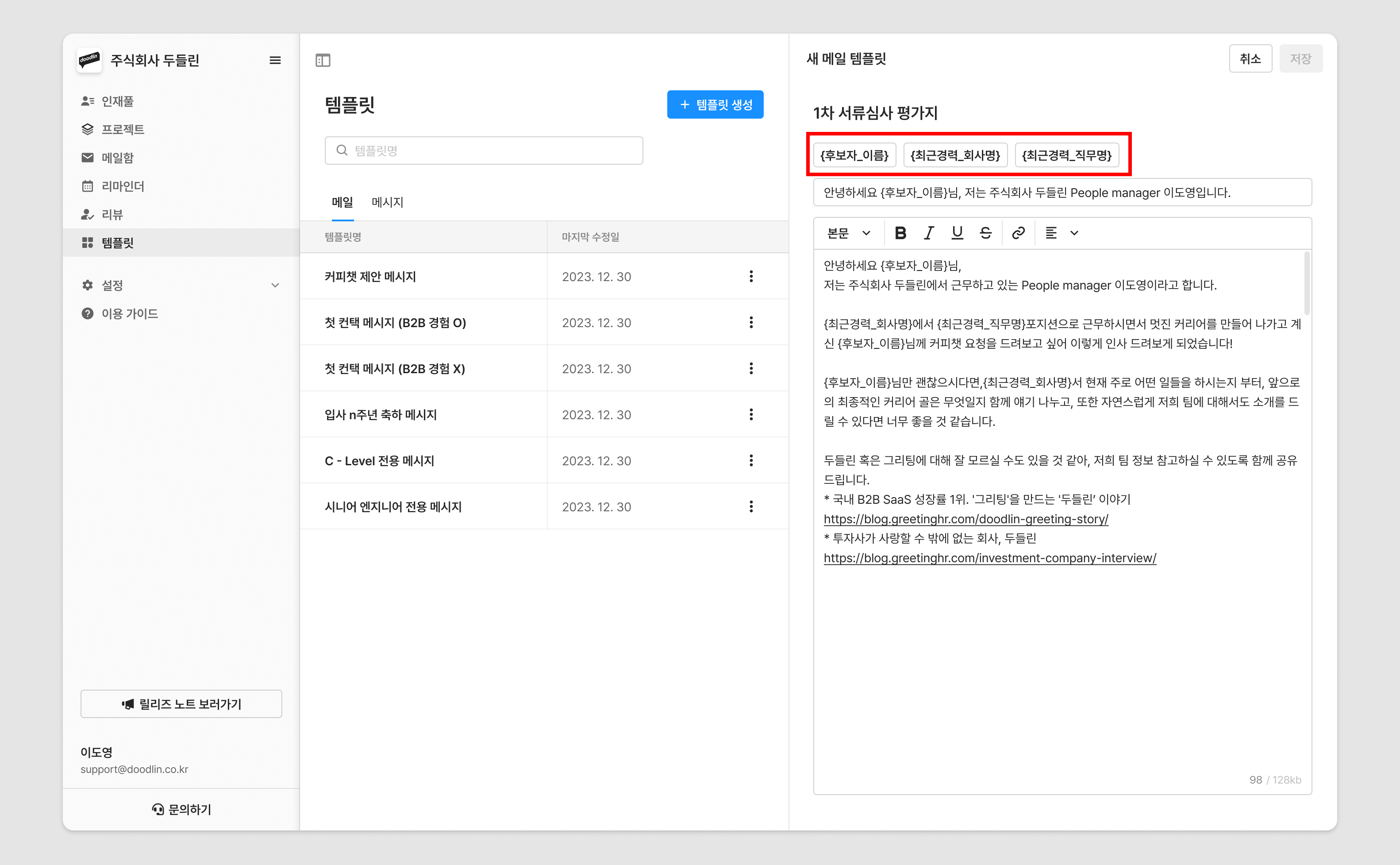Toggle bold formatting in editor toolbar

pyautogui.click(x=900, y=233)
